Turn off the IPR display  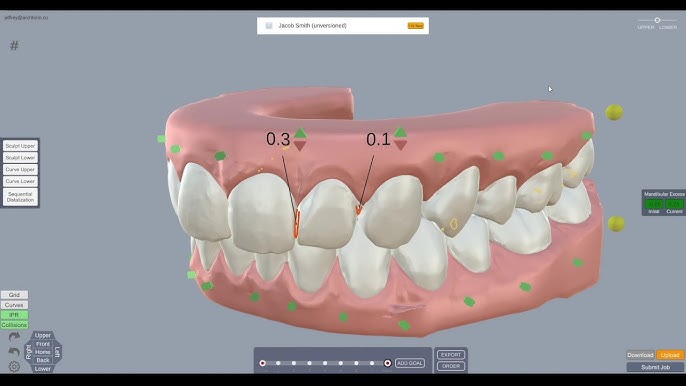point(14,315)
